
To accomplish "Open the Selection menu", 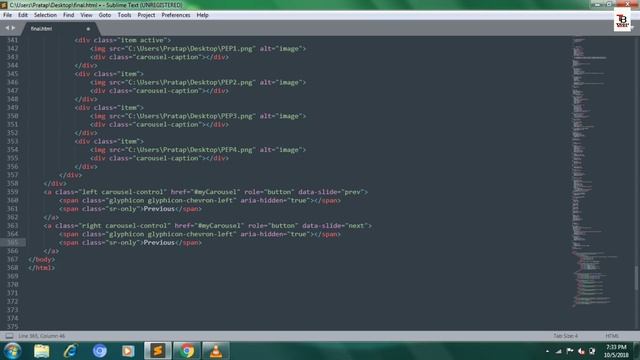I will pos(45,15).
